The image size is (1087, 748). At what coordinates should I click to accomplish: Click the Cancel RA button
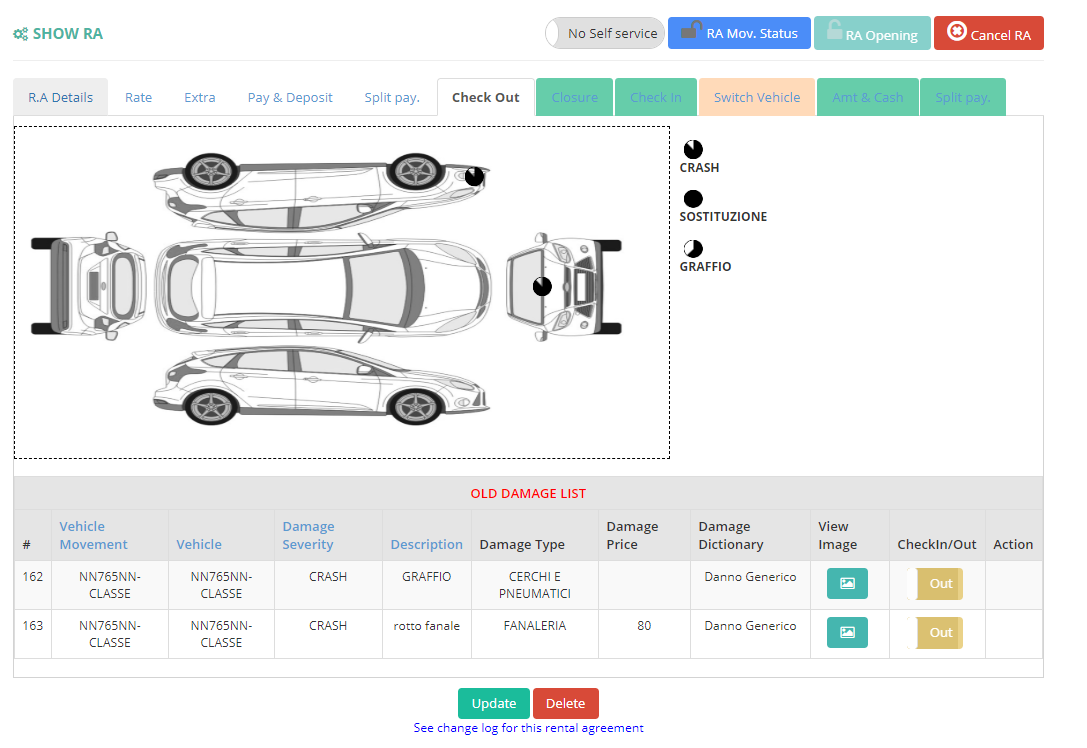[989, 33]
